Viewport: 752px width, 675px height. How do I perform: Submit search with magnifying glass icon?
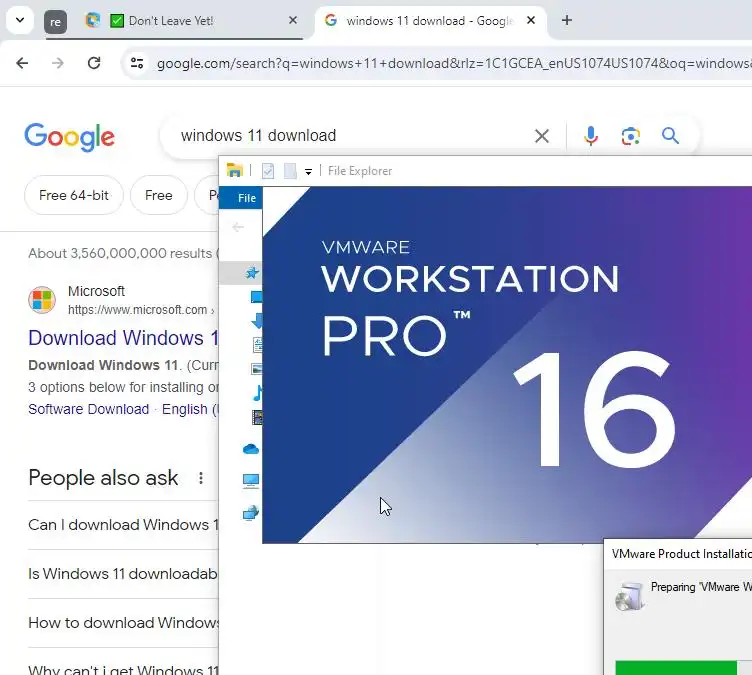[x=670, y=136]
